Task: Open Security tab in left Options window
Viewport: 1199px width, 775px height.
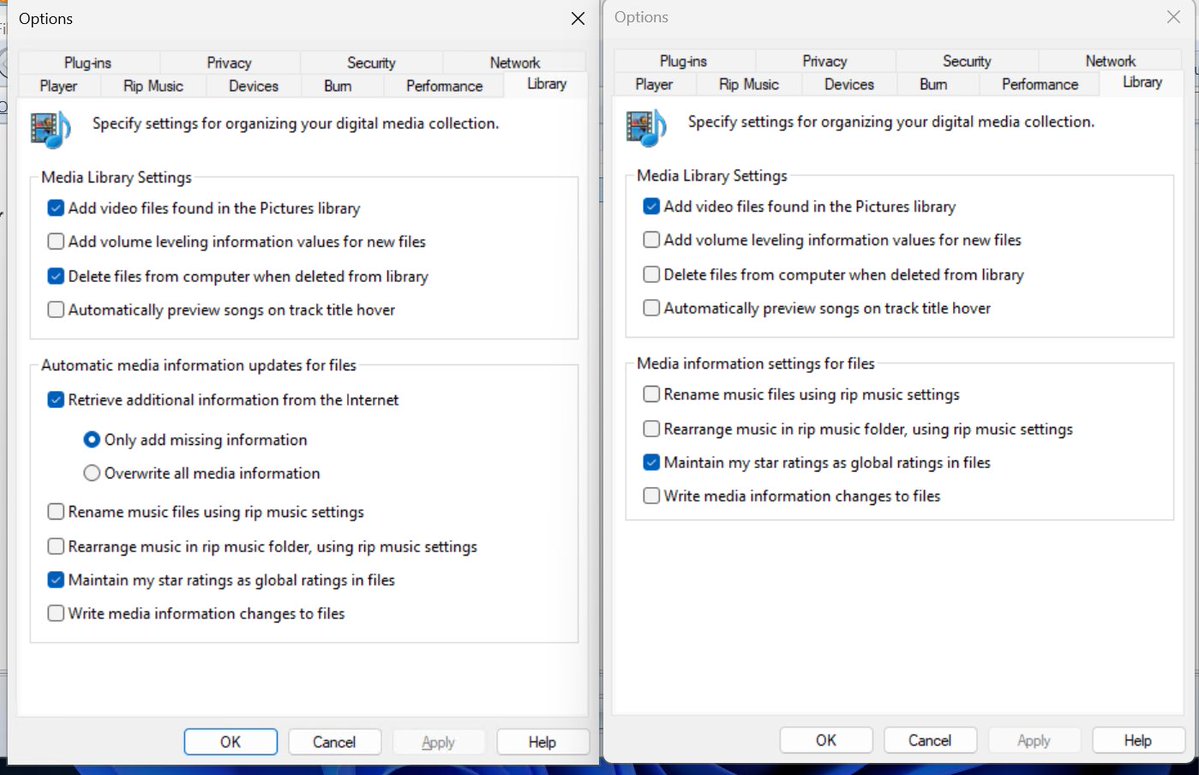Action: click(x=371, y=63)
